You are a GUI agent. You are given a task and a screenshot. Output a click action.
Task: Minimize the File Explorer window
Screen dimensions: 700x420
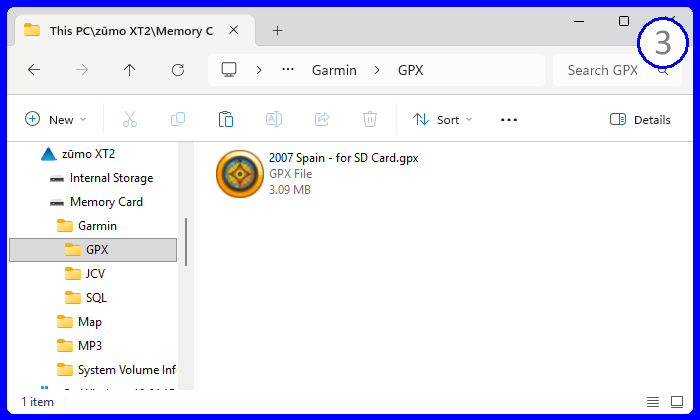pos(579,21)
